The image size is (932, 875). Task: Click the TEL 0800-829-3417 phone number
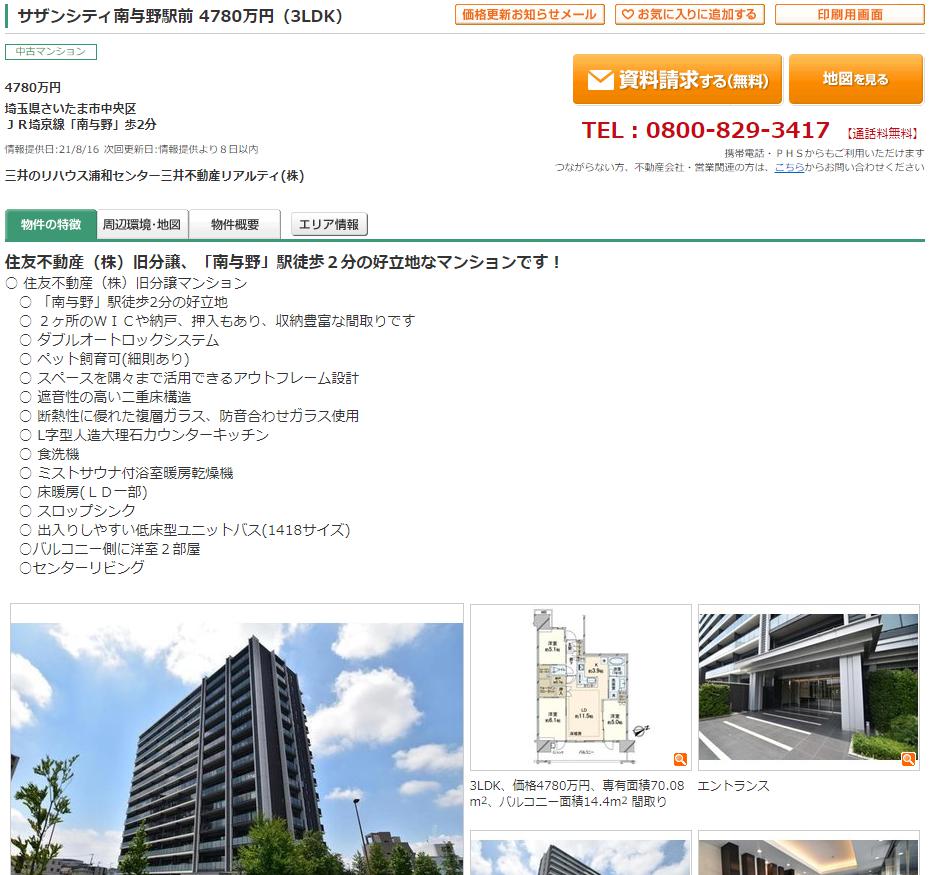(x=706, y=130)
